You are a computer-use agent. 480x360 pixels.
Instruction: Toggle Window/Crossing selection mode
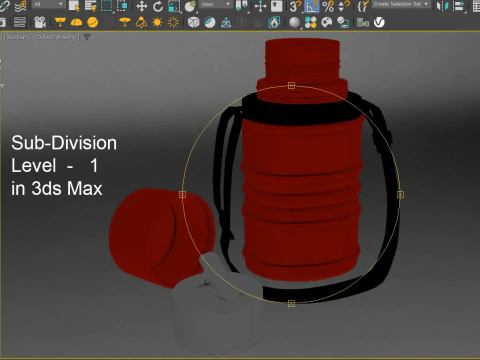pyautogui.click(x=122, y=6)
